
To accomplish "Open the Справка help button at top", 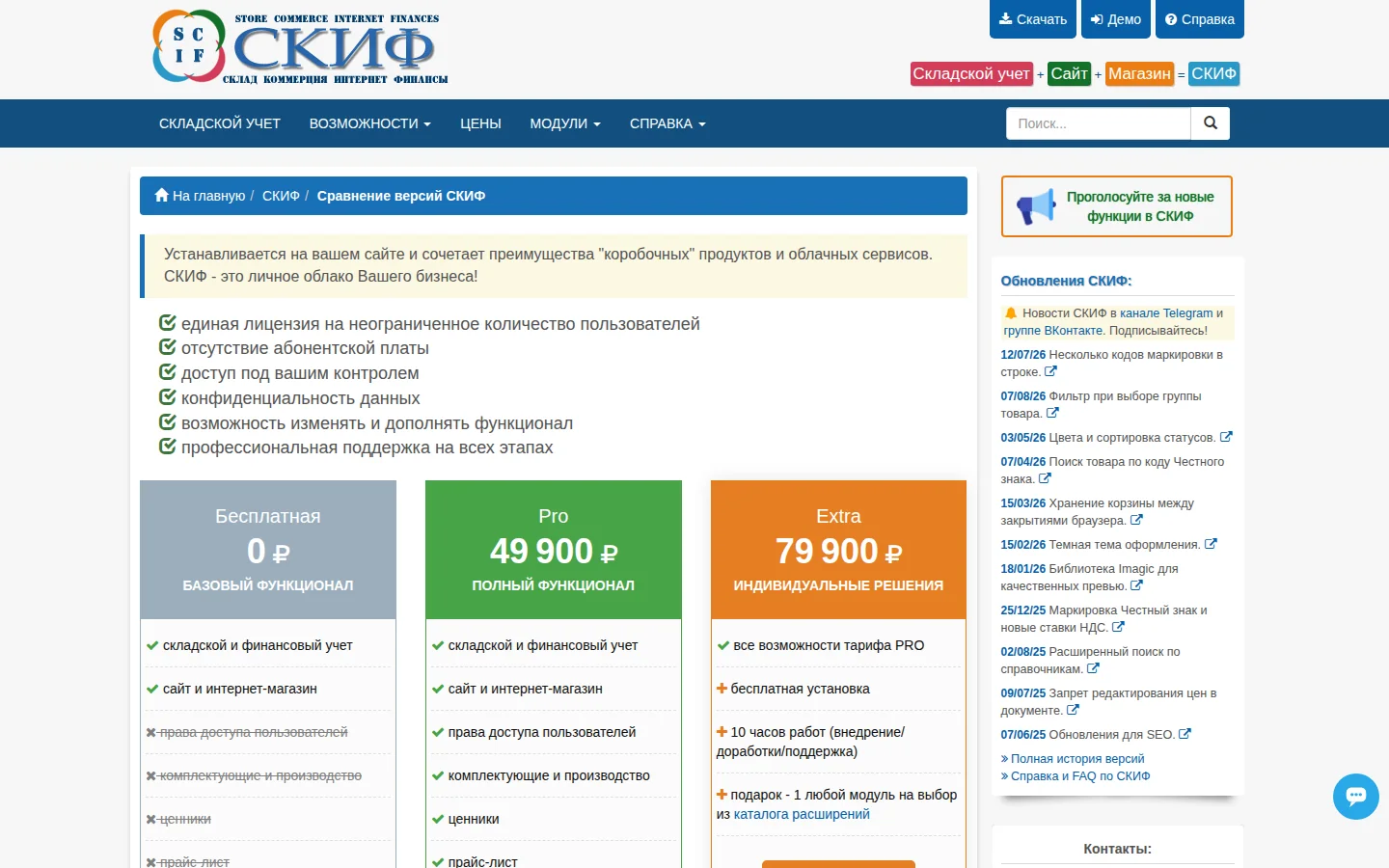I will pos(1200,19).
